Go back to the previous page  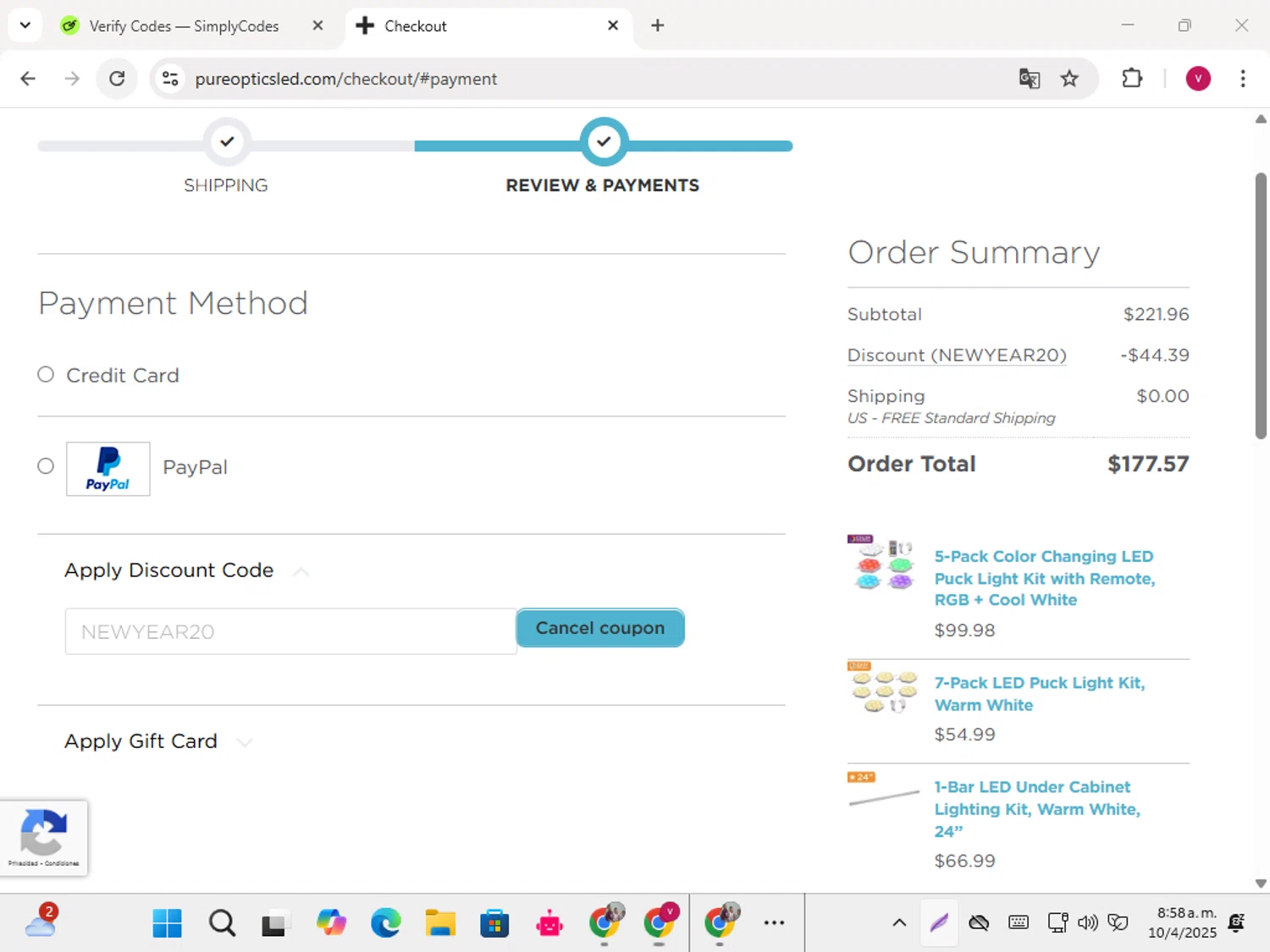28,79
